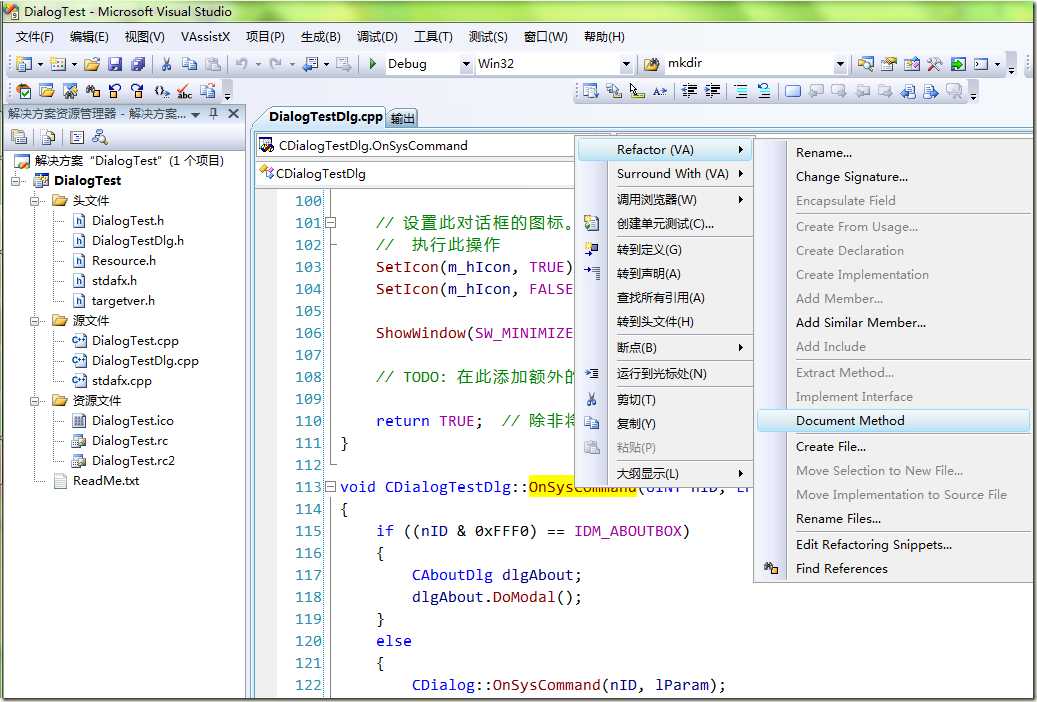This screenshot has height=702, width=1037.
Task: Open the Toolbox hammer-and-wrench icon
Action: pyautogui.click(x=934, y=64)
